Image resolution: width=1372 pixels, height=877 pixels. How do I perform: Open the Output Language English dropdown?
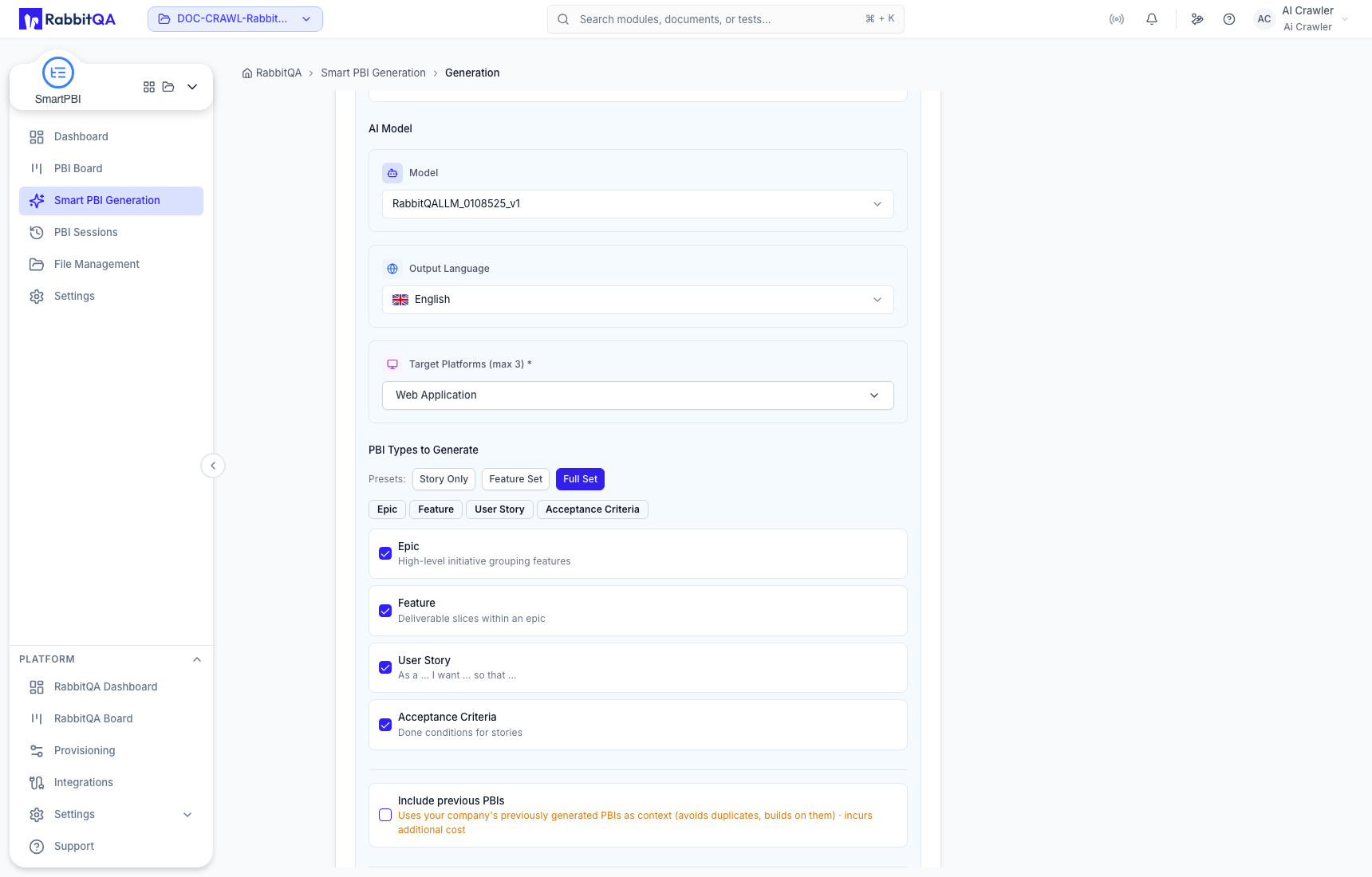(x=638, y=300)
